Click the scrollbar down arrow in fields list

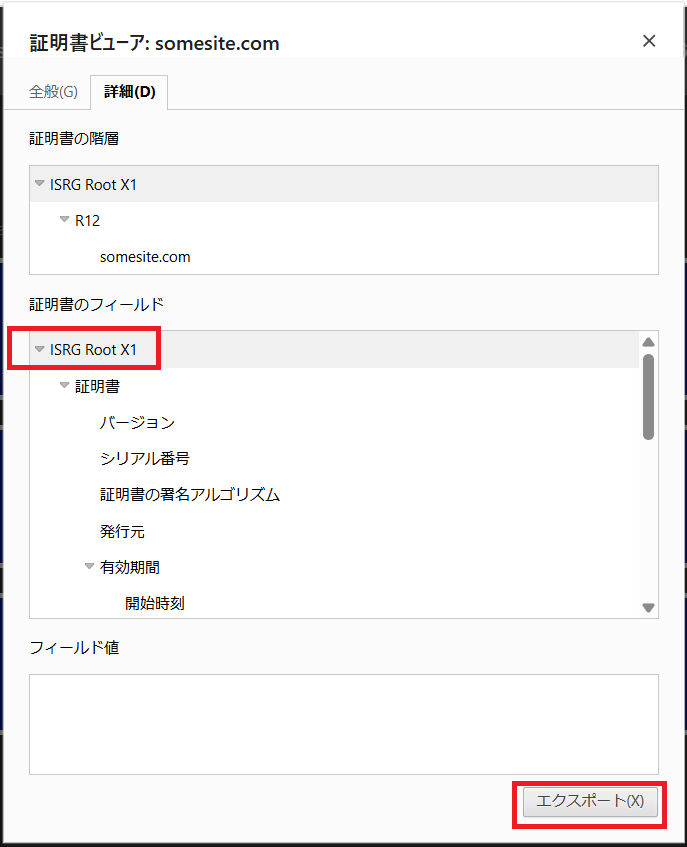pos(648,607)
